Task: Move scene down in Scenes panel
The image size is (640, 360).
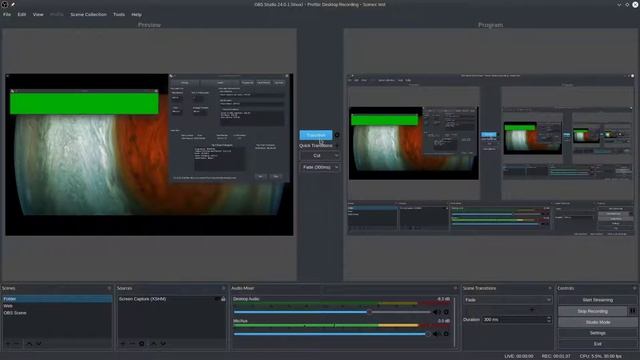Action: point(38,344)
